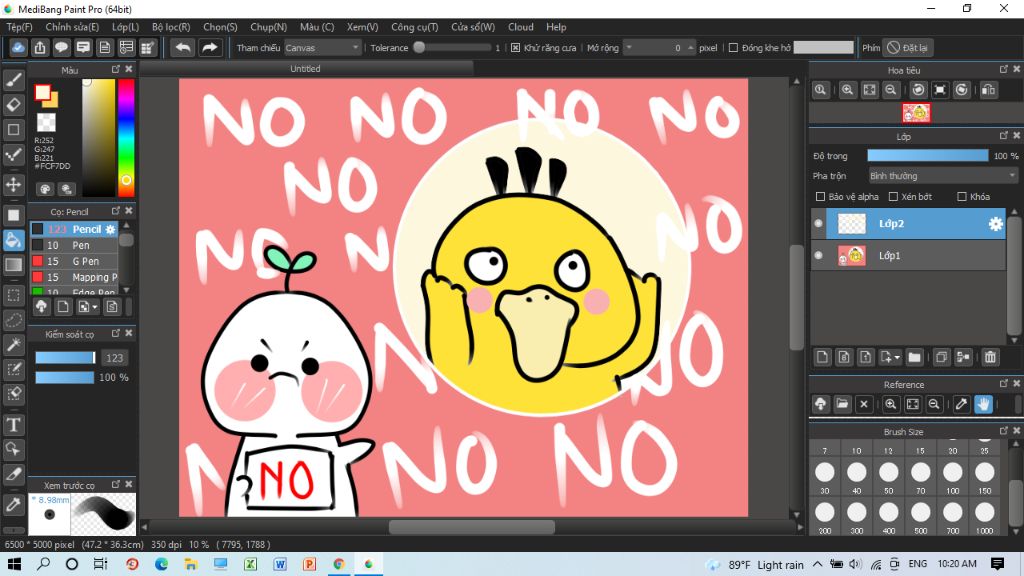
Task: Undock the Navigator panel
Action: [x=1004, y=69]
